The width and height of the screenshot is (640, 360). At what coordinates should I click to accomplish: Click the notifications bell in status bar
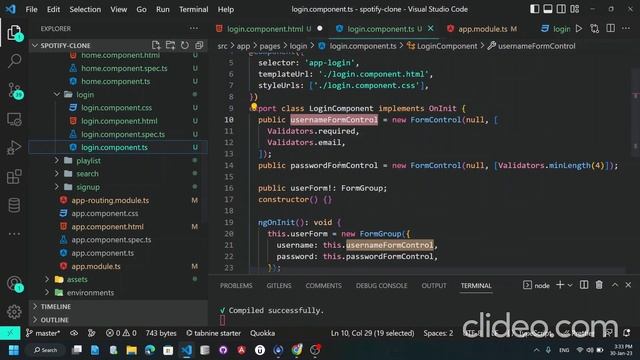627,333
